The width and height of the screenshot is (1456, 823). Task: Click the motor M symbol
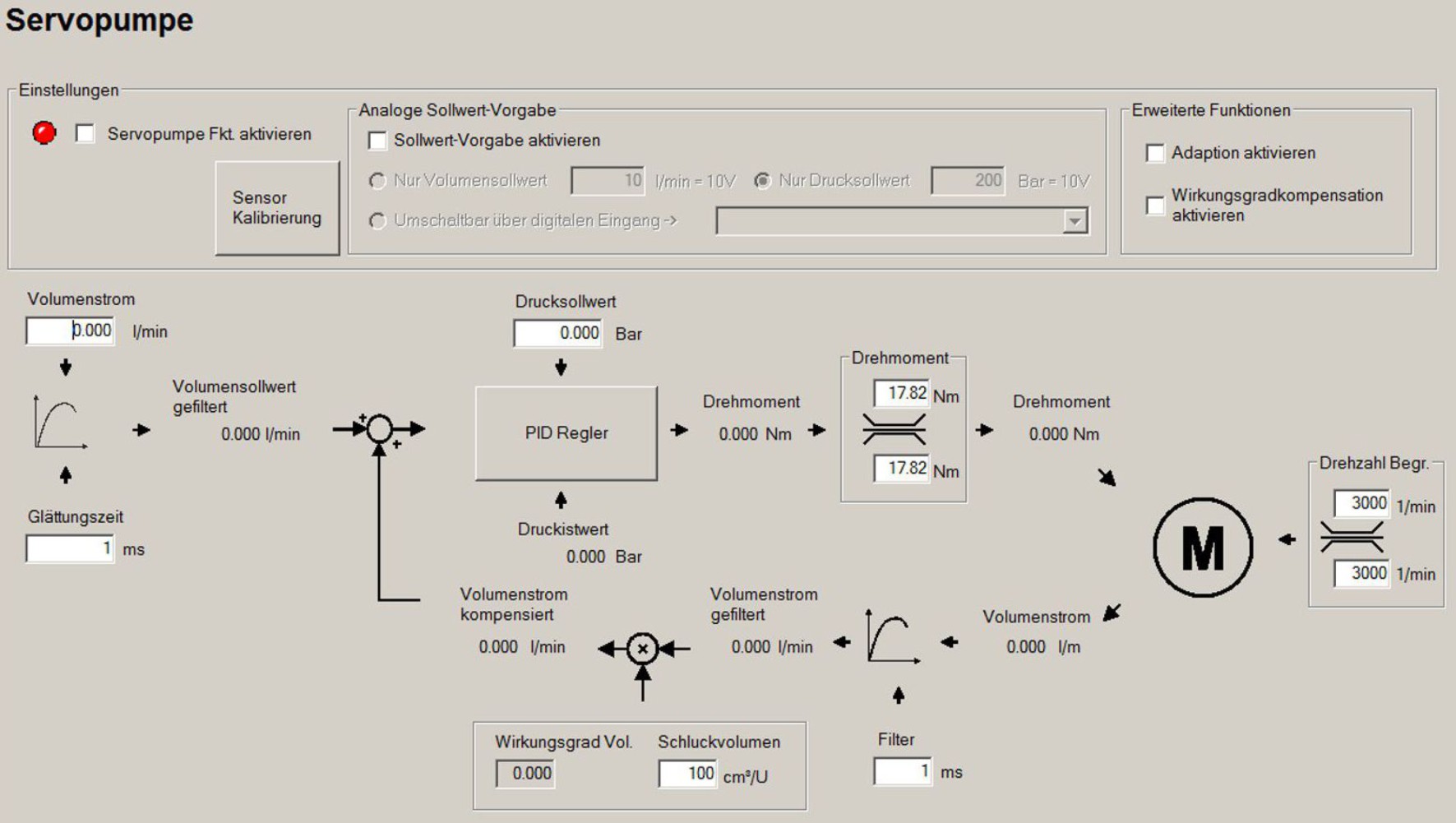click(x=1202, y=548)
